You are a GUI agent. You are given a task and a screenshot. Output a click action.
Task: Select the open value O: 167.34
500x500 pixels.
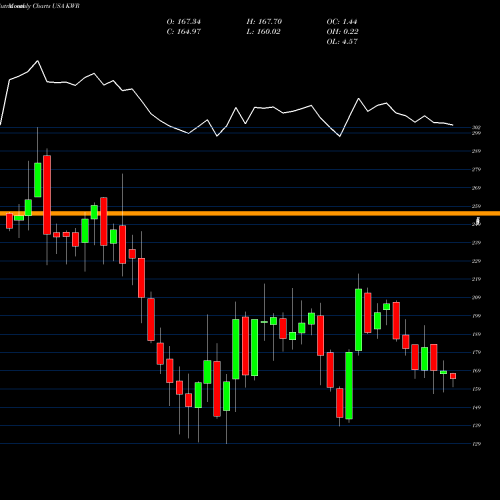point(184,22)
